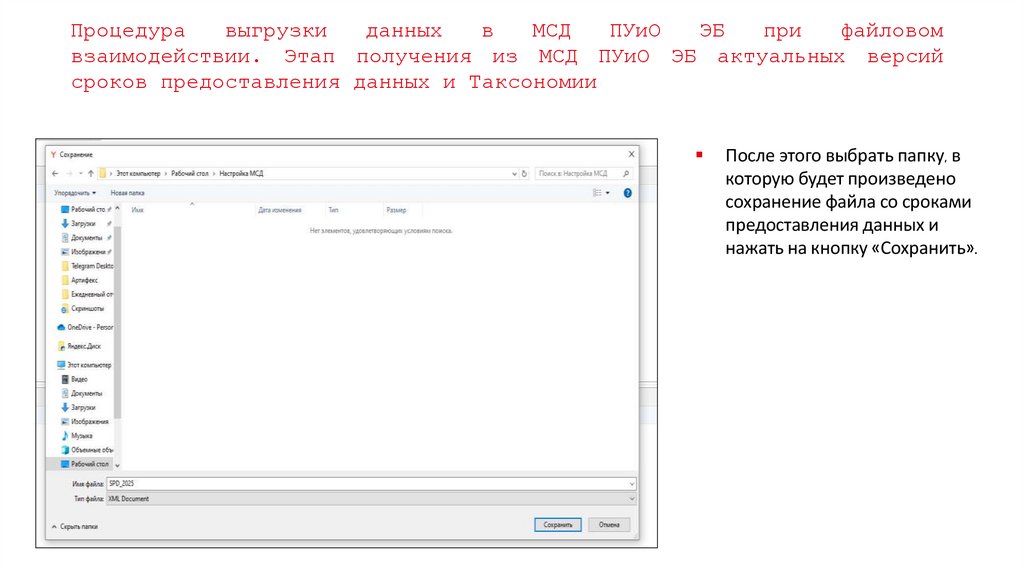Viewport: 1024px width, 574px height.
Task: Open the Видео folder under Этот компьютер
Action: pyautogui.click(x=74, y=379)
